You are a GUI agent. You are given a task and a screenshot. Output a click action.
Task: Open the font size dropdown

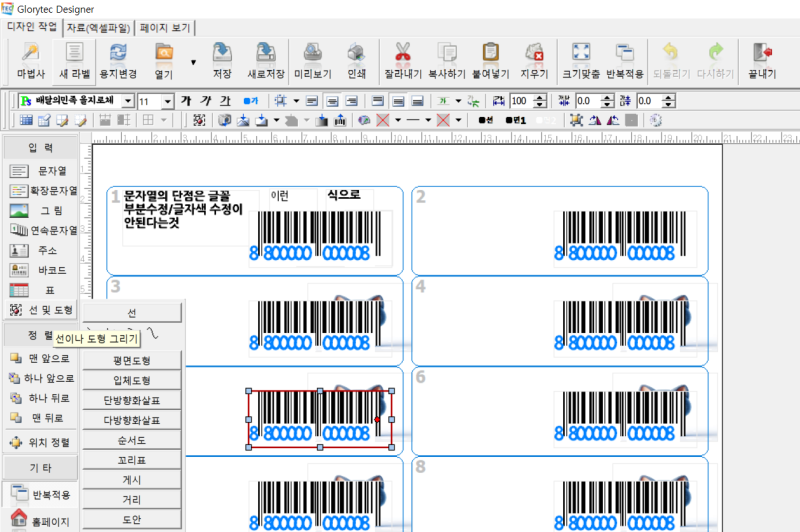pos(167,101)
